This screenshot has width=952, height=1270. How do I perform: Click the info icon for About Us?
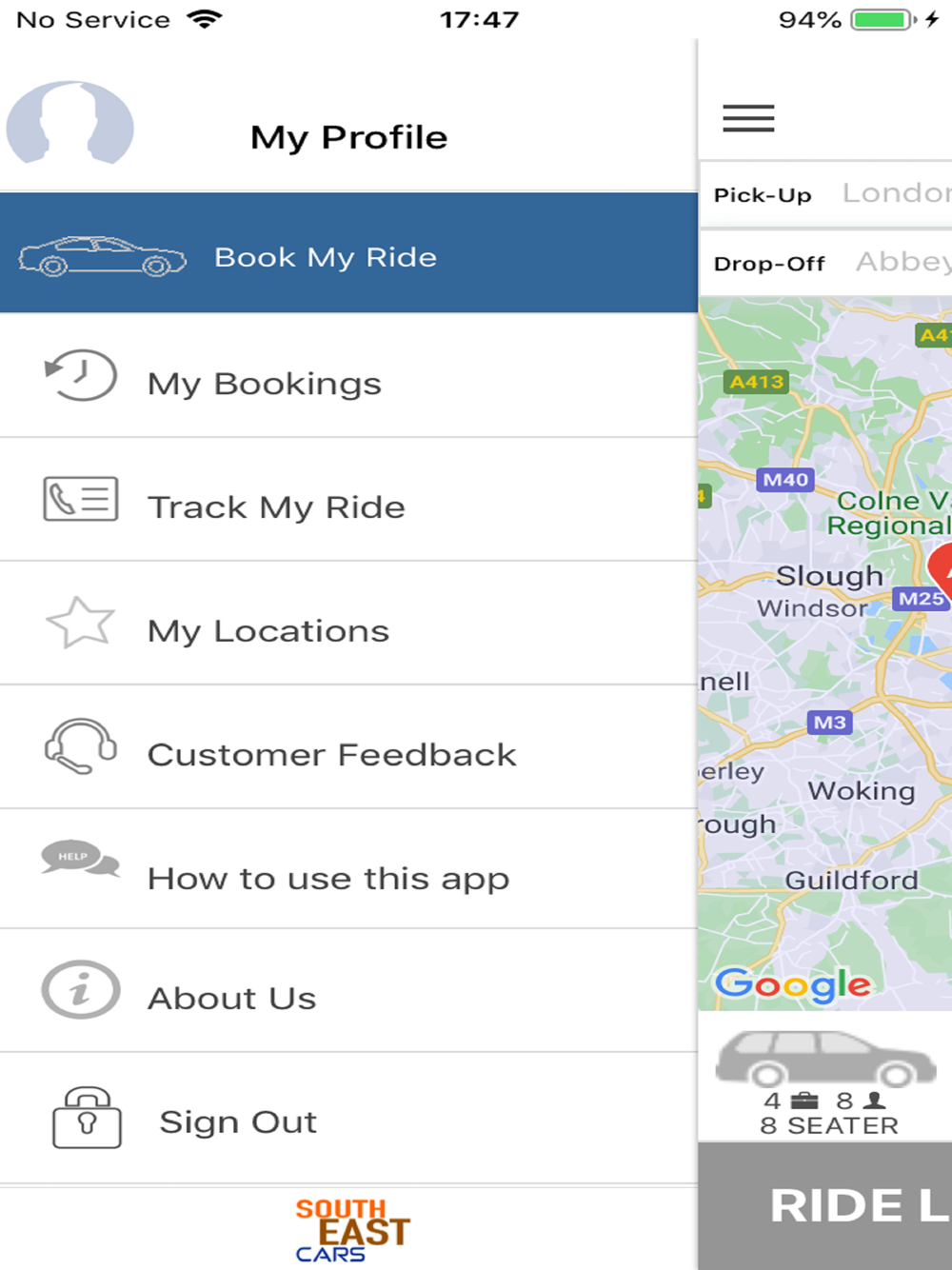pyautogui.click(x=81, y=989)
